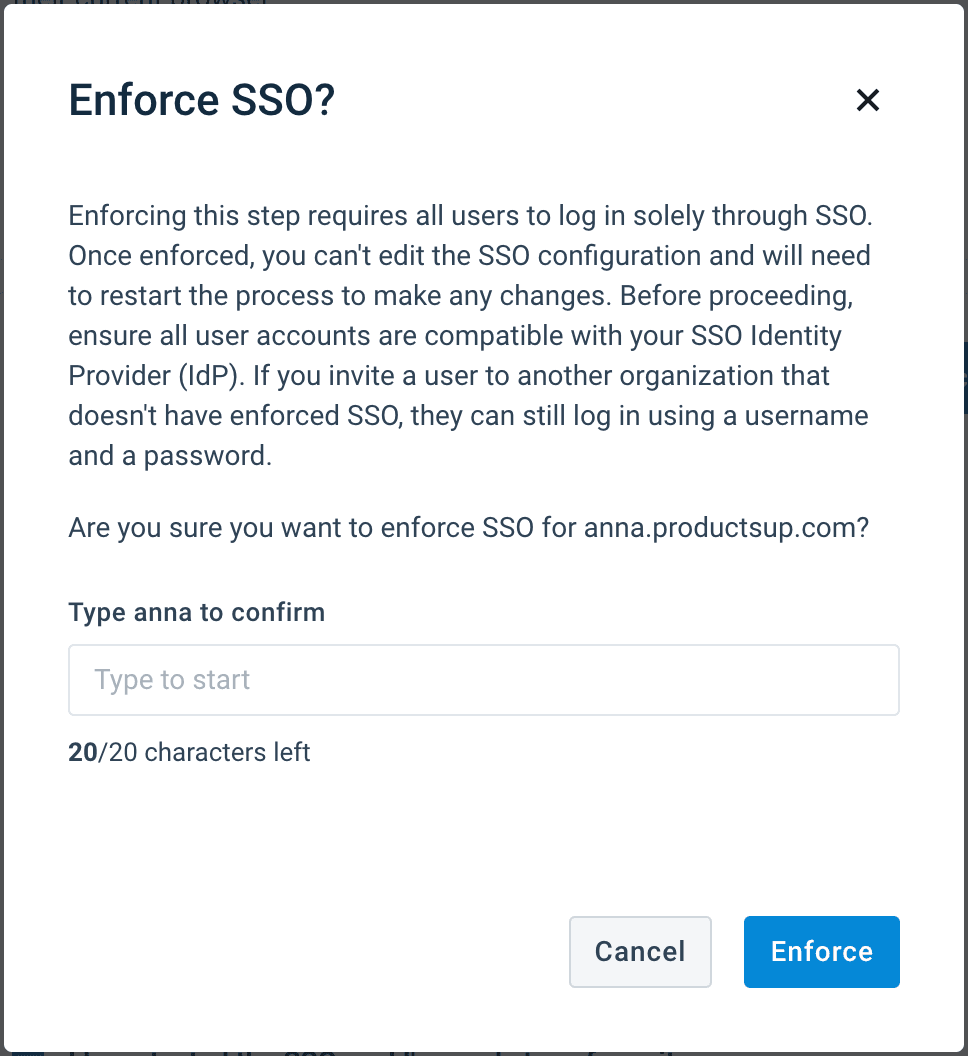Click the 'Type anna to confirm' label

pos(196,612)
